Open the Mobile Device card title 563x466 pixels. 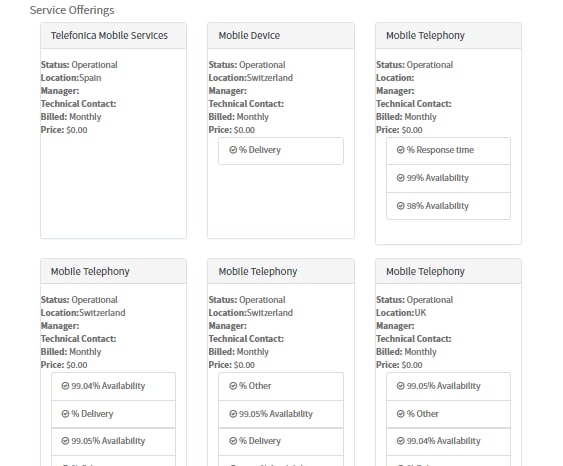coord(249,36)
